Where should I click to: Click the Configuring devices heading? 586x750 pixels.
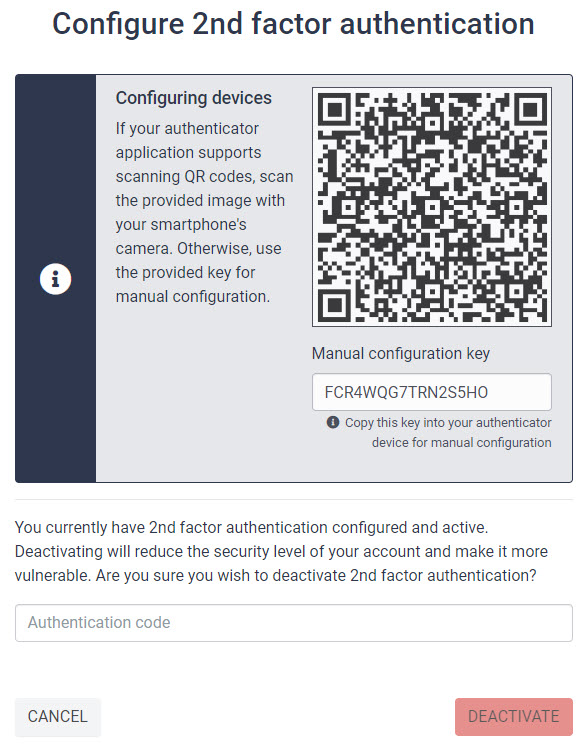tap(194, 98)
